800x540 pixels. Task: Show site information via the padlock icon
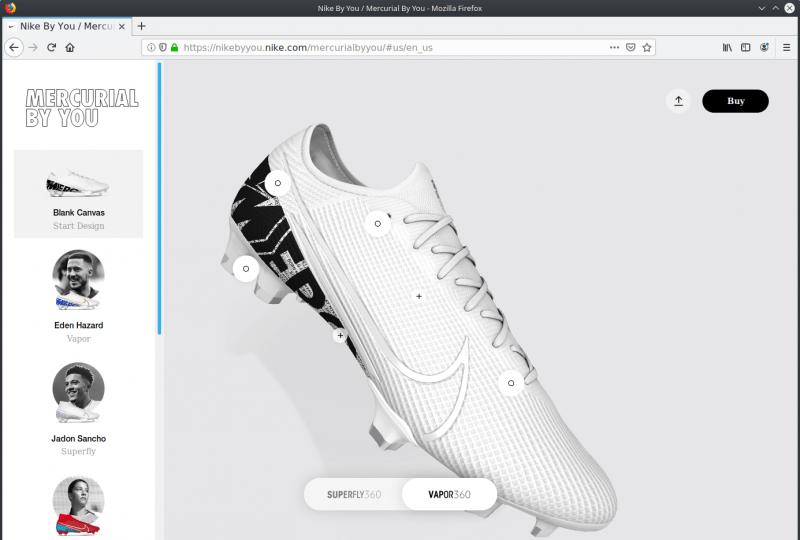tap(174, 47)
